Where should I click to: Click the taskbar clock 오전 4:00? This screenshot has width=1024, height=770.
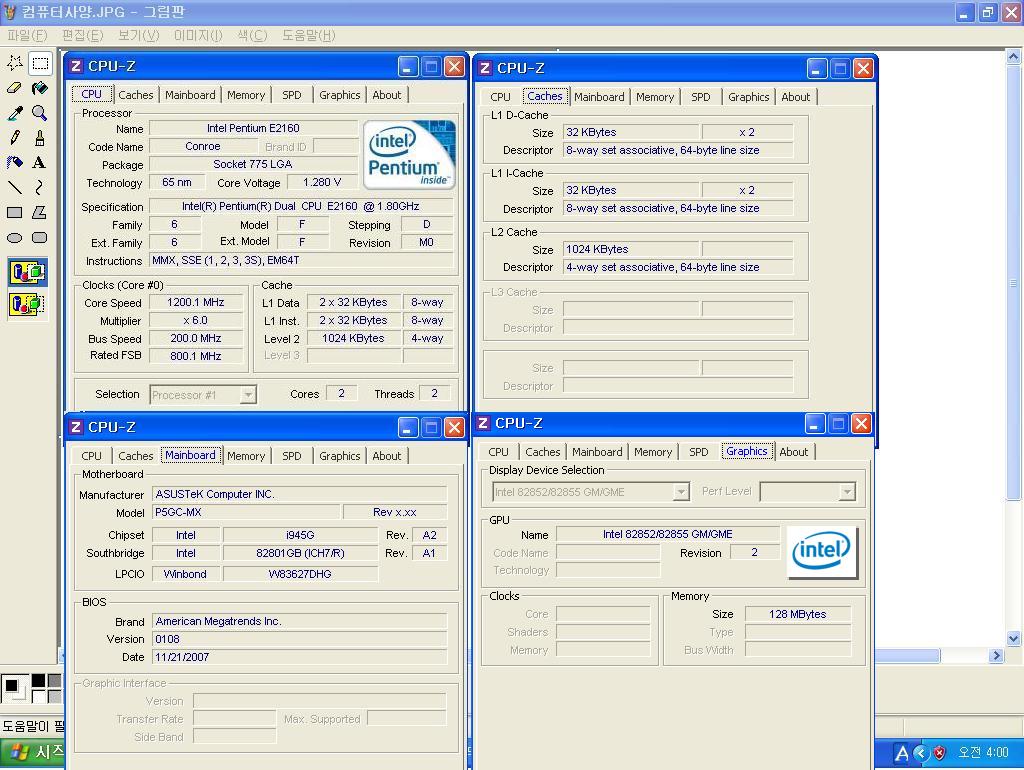coord(983,753)
